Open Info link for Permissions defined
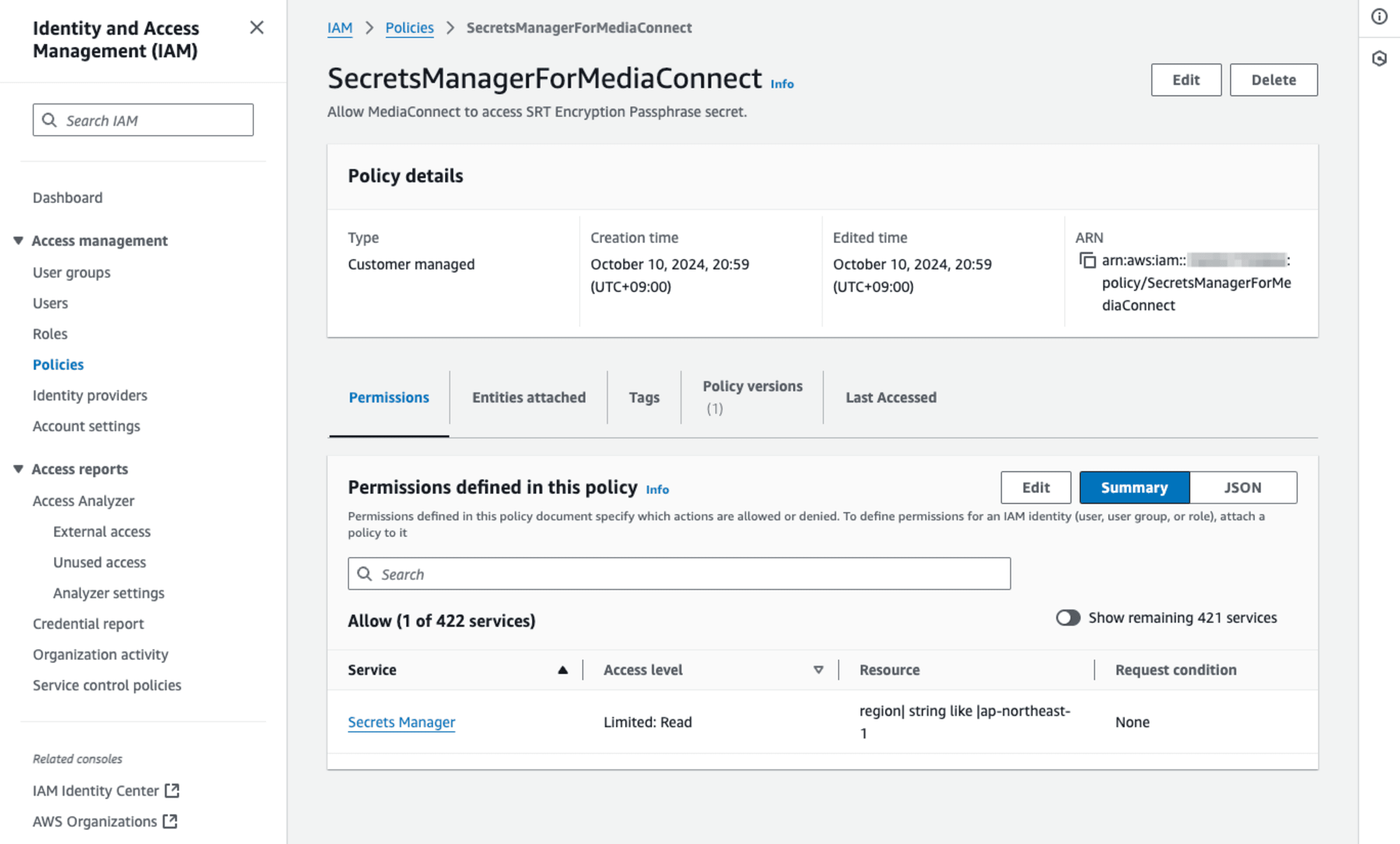Image resolution: width=1400 pixels, height=844 pixels. (657, 489)
